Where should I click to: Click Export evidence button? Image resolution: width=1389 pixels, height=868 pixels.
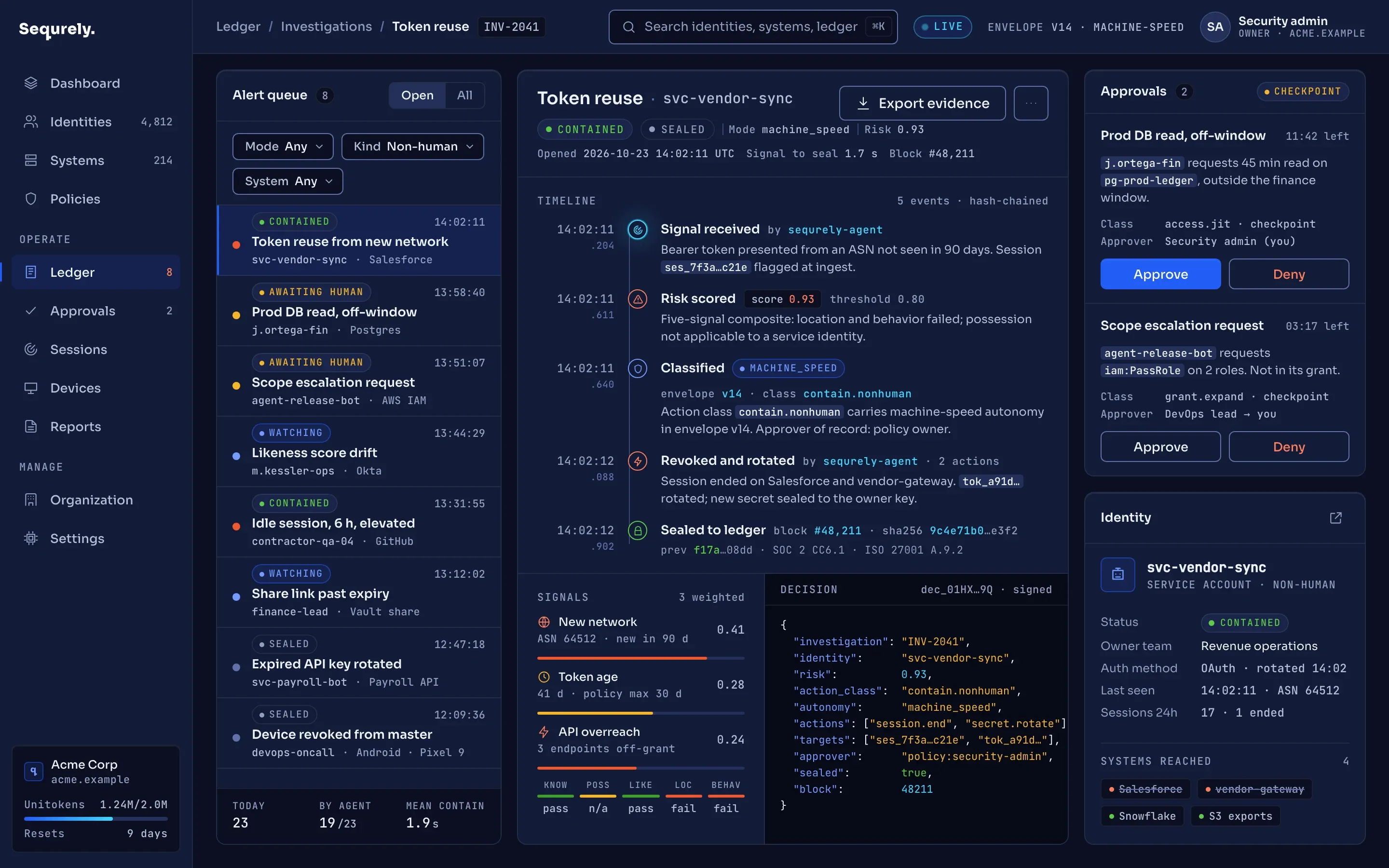[922, 103]
